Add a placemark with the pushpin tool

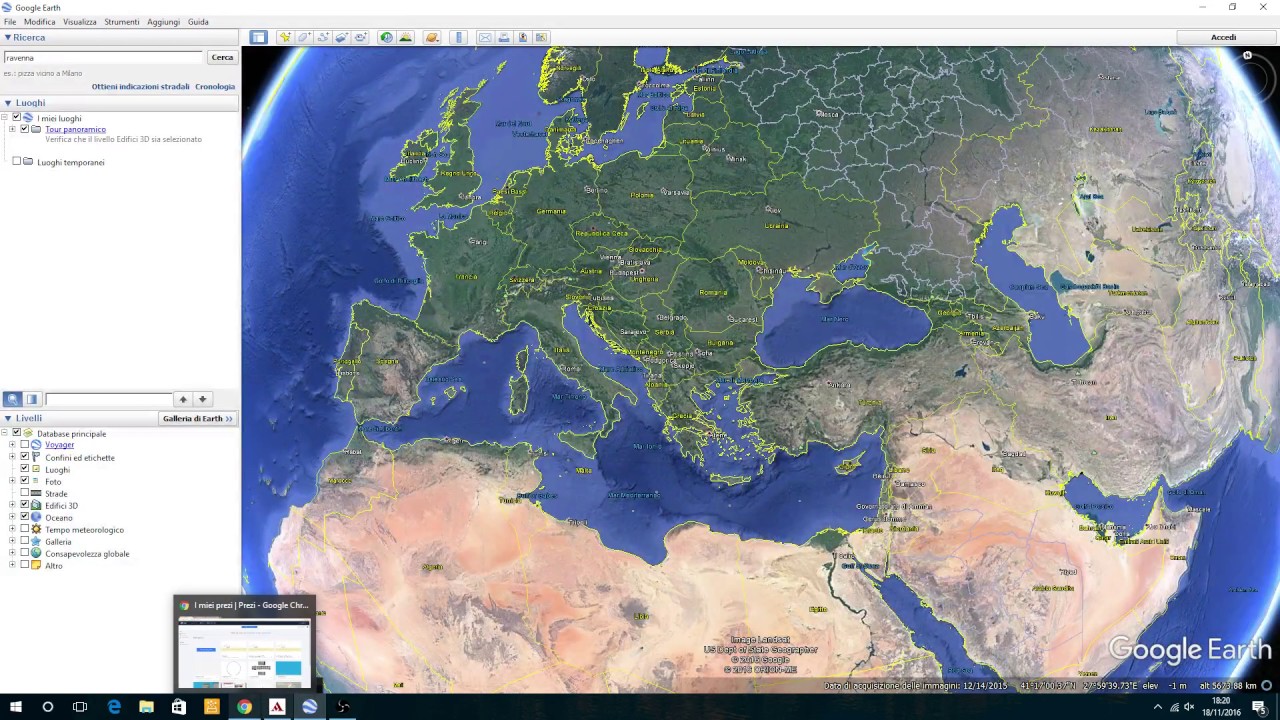click(285, 37)
